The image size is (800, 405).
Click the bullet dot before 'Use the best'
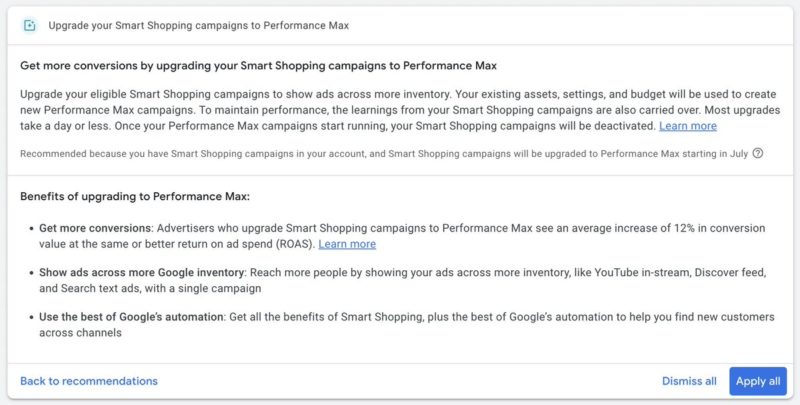pyautogui.click(x=30, y=318)
